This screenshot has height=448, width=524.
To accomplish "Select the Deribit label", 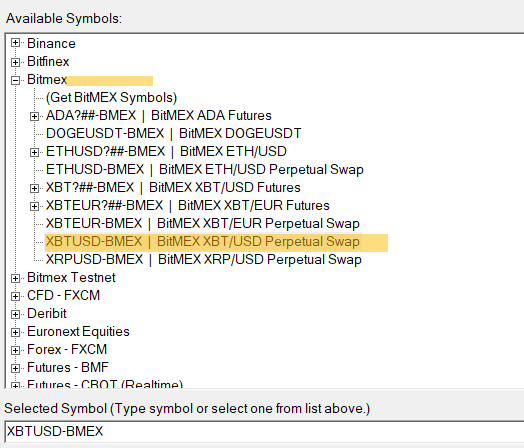I will coord(47,314).
